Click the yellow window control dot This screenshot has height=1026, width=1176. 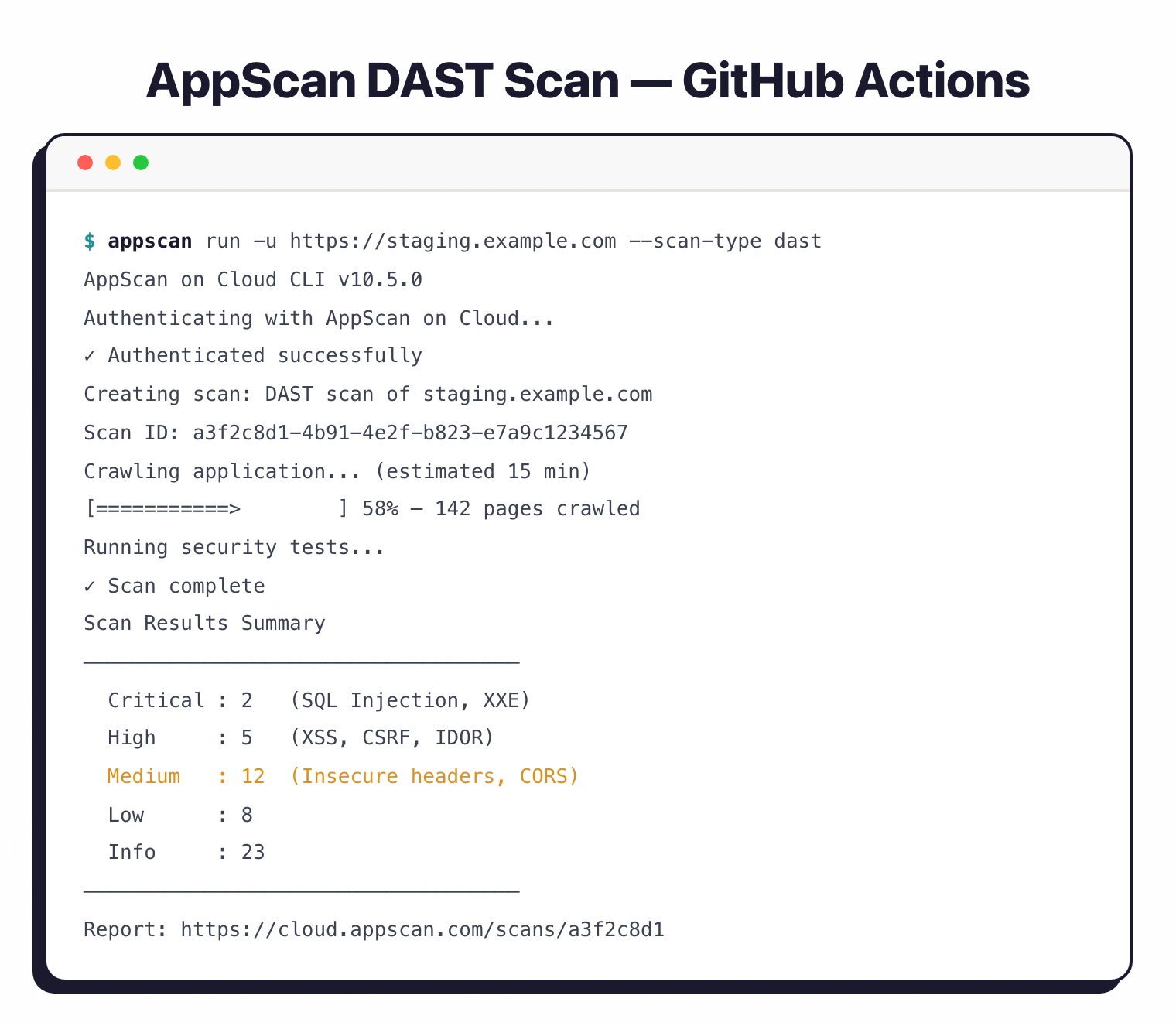click(113, 162)
